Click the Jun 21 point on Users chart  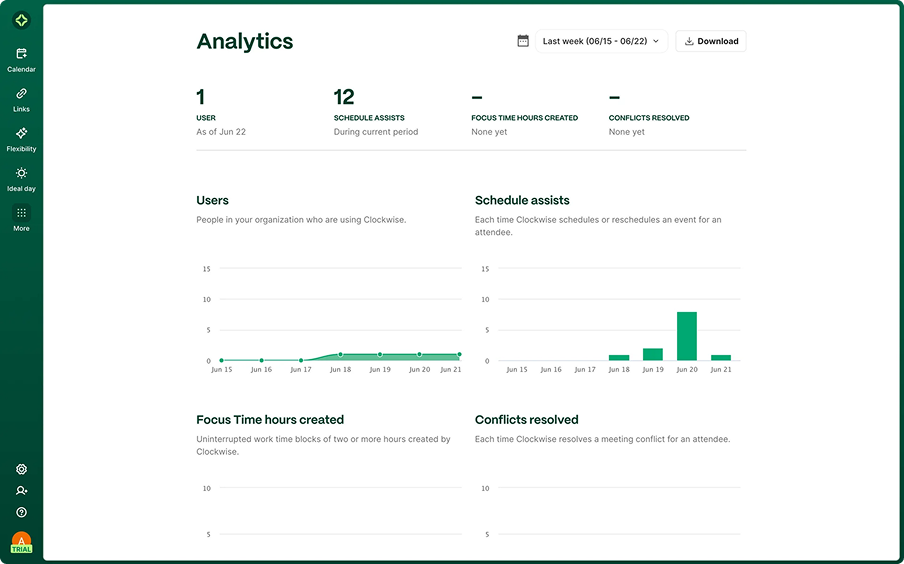point(459,354)
